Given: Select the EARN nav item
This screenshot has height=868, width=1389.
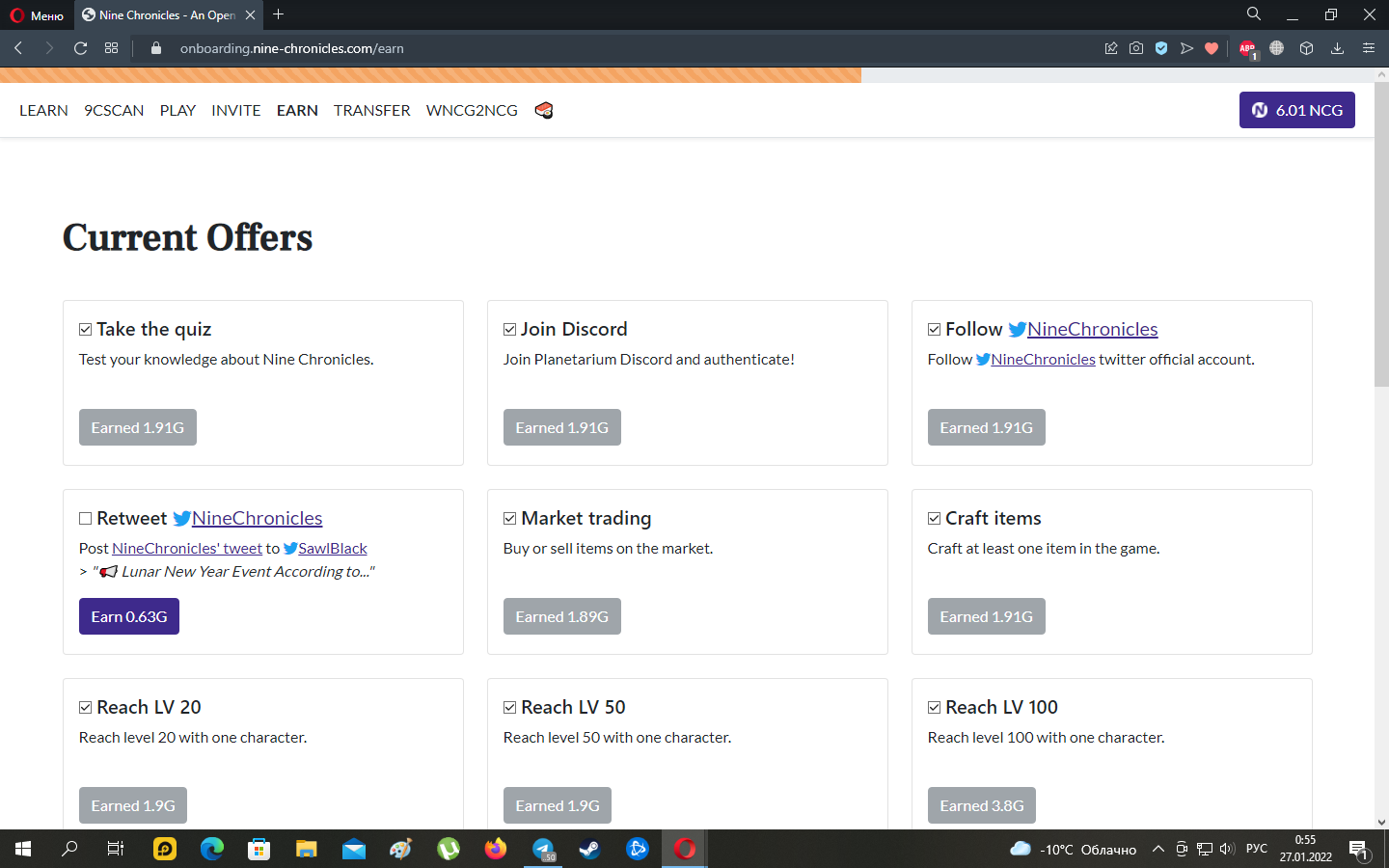Looking at the screenshot, I should coord(297,110).
